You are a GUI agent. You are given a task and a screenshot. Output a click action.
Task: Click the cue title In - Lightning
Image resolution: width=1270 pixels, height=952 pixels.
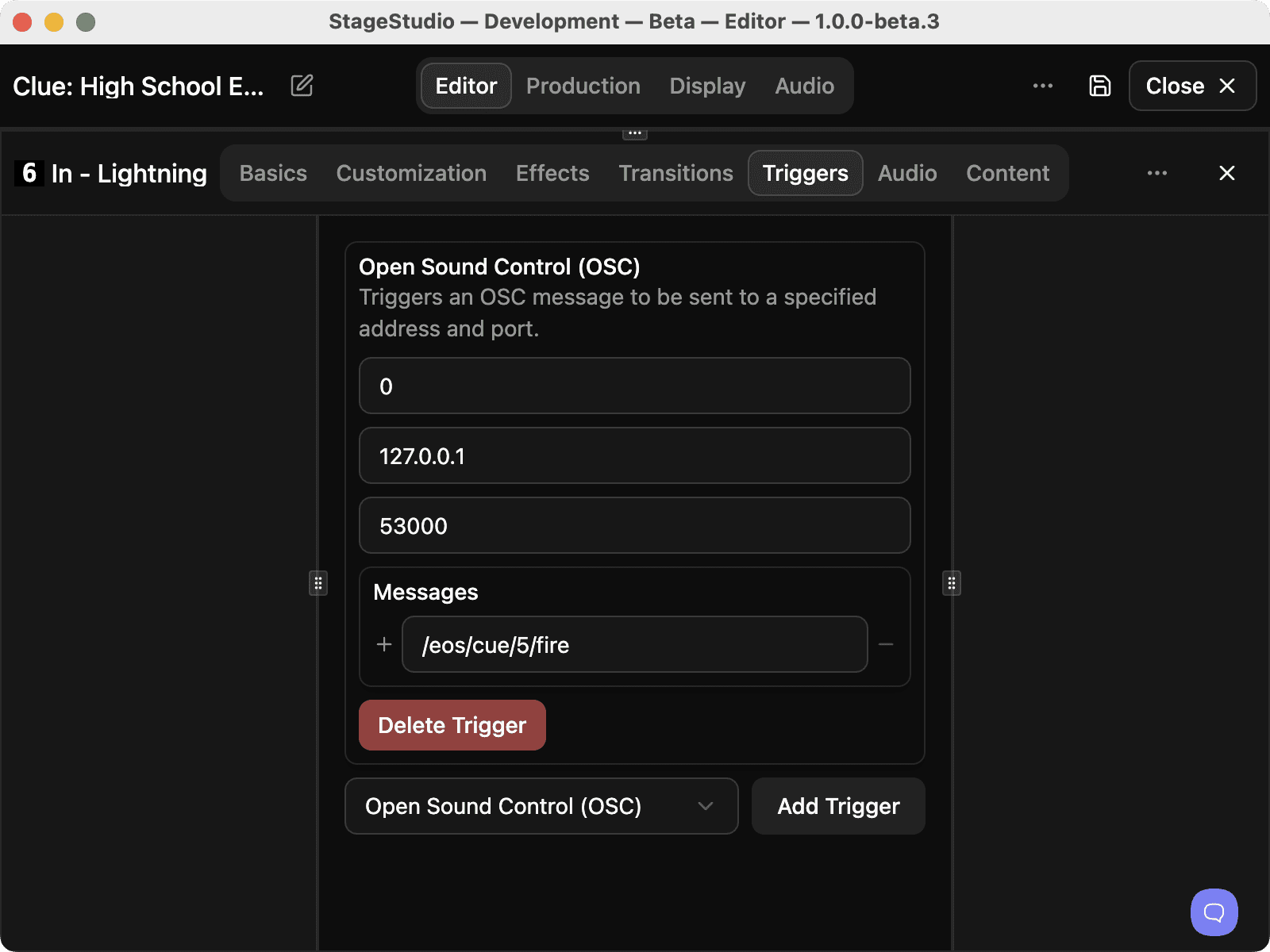point(129,173)
